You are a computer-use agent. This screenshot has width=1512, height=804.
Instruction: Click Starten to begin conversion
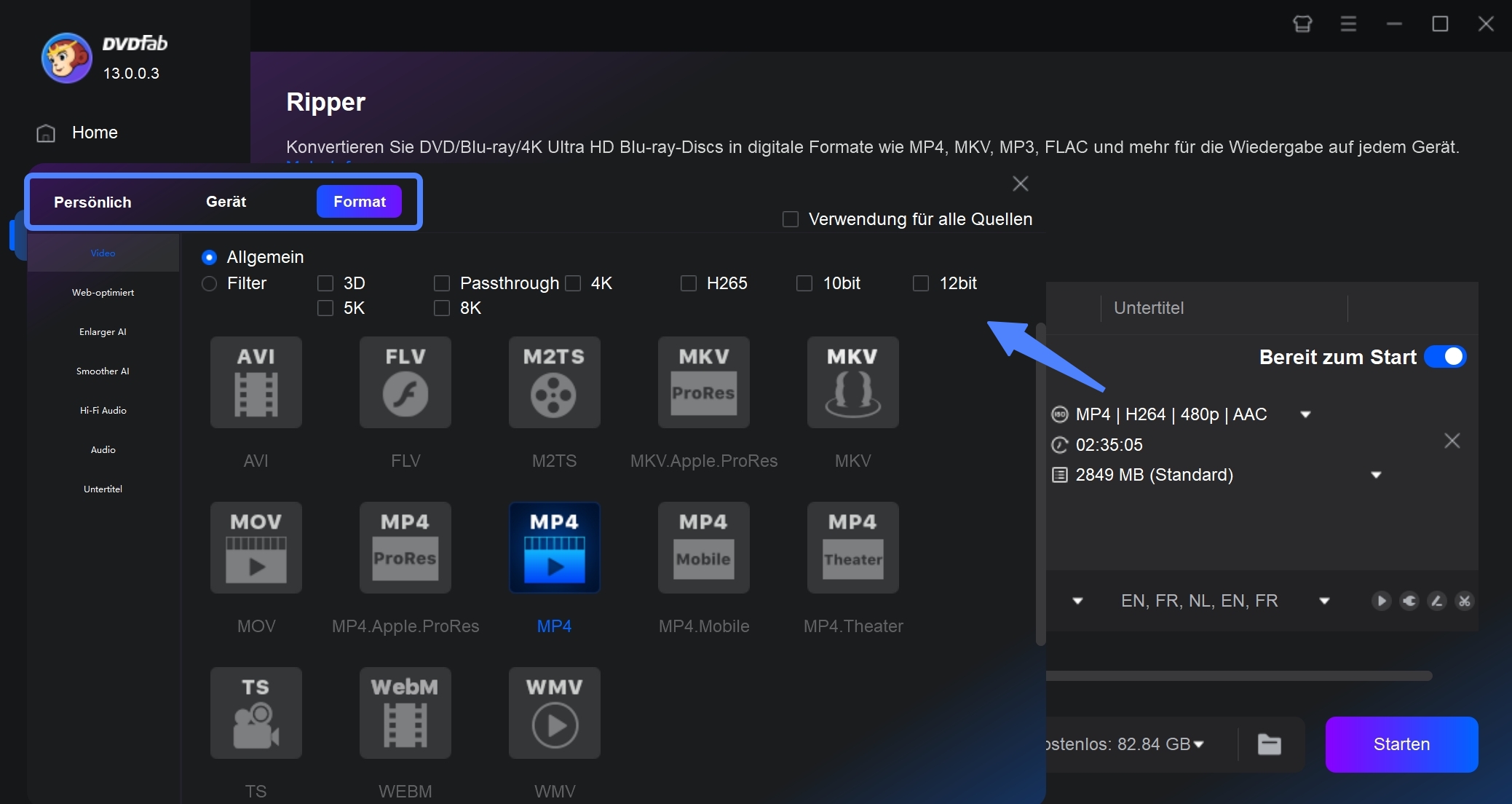(1400, 744)
